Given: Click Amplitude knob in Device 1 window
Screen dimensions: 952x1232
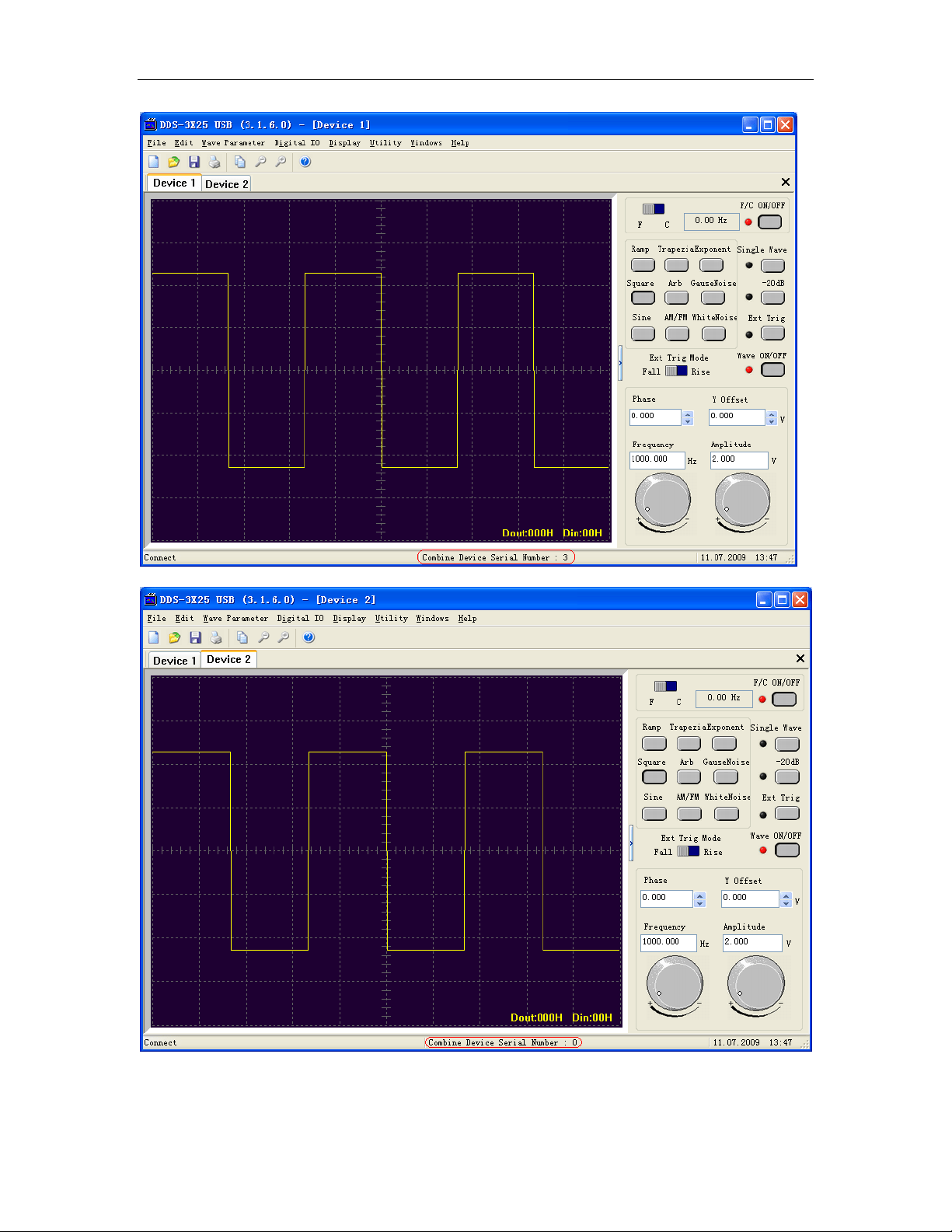Looking at the screenshot, I should [742, 501].
